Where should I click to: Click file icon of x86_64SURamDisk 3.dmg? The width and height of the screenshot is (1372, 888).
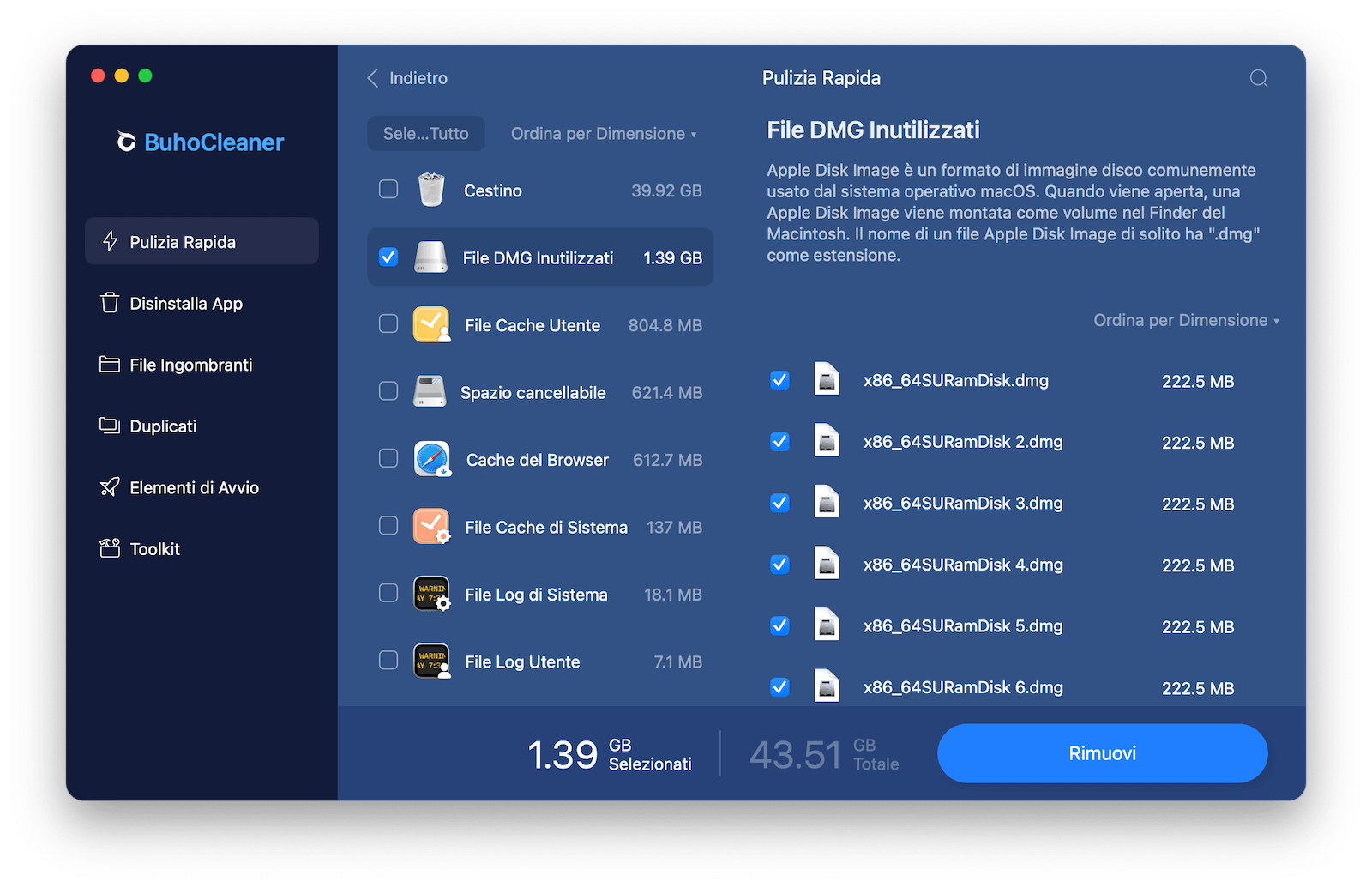(x=827, y=502)
